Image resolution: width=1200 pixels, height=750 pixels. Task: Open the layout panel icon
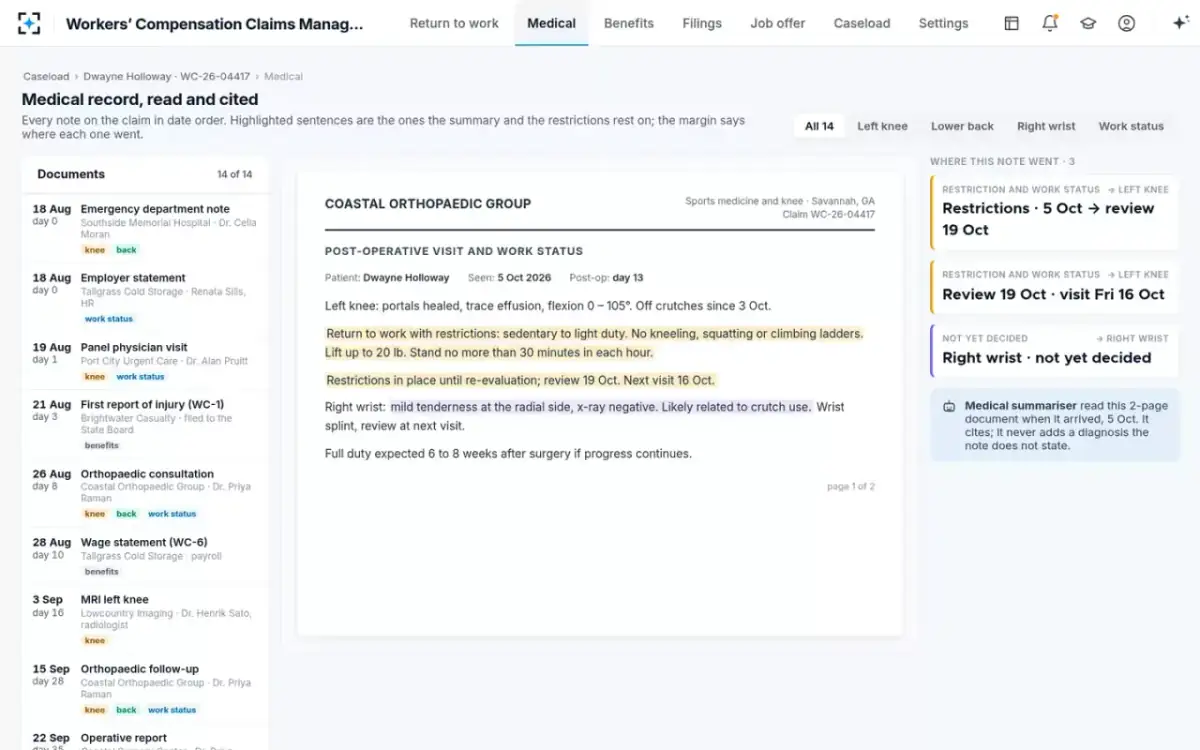point(1011,23)
